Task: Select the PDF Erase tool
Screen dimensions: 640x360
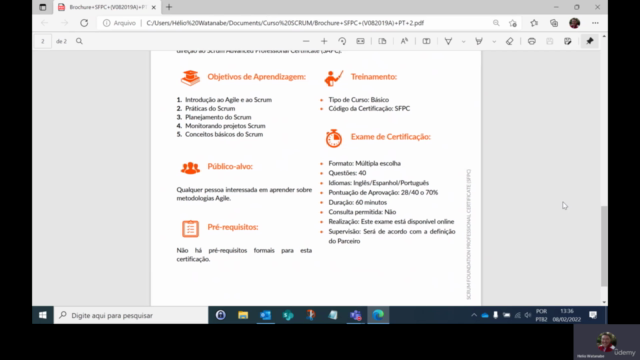Action: (509, 41)
